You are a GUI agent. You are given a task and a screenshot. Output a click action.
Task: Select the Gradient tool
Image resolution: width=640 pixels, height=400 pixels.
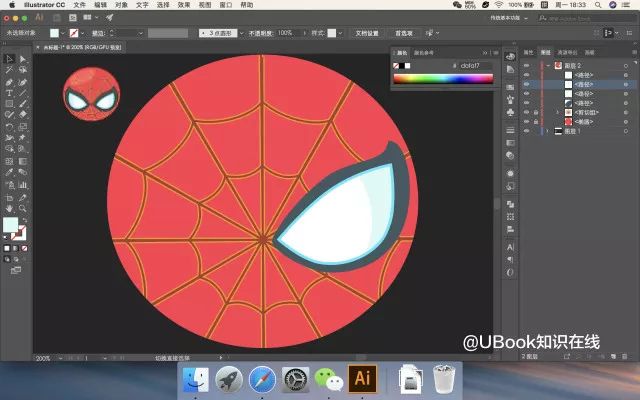click(x=22, y=161)
